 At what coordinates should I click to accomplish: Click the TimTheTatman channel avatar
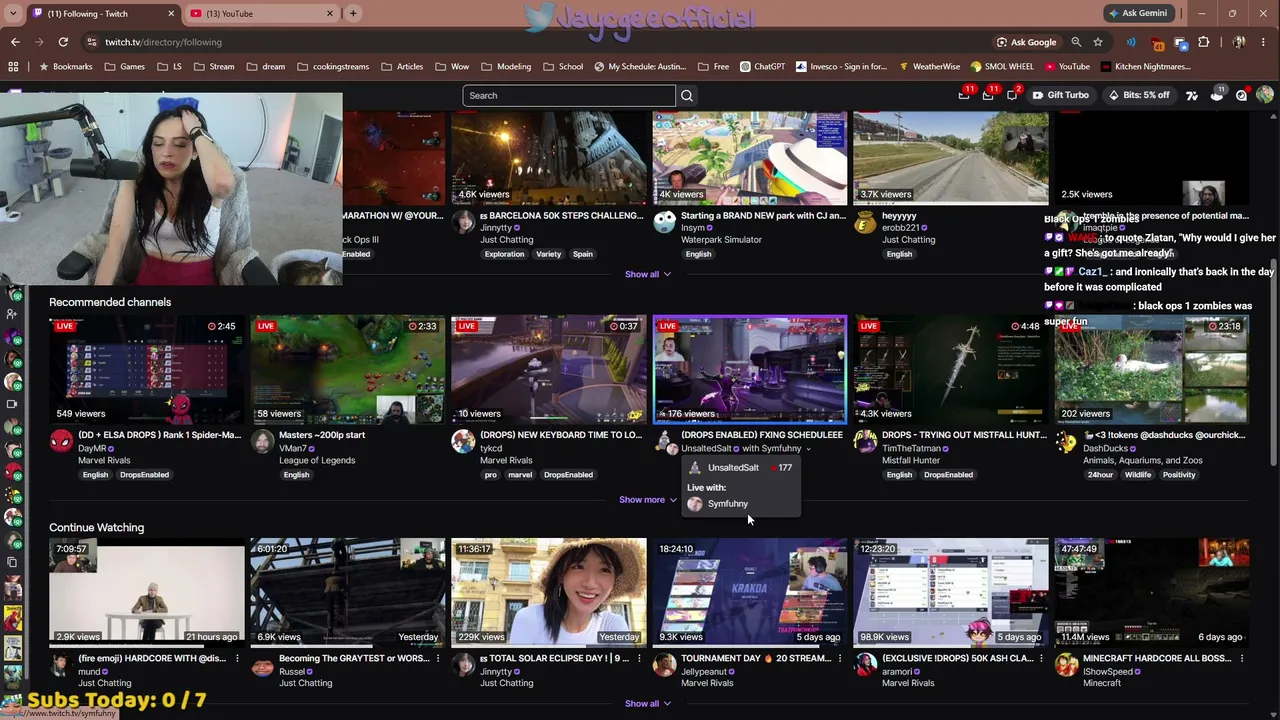tap(866, 441)
